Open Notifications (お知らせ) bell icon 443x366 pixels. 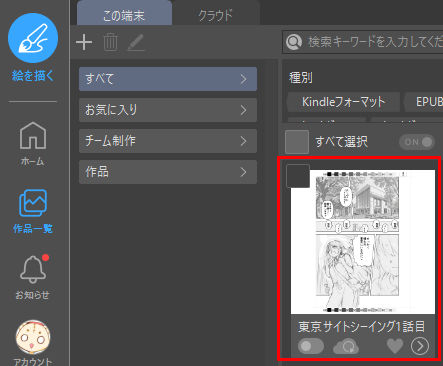33,268
